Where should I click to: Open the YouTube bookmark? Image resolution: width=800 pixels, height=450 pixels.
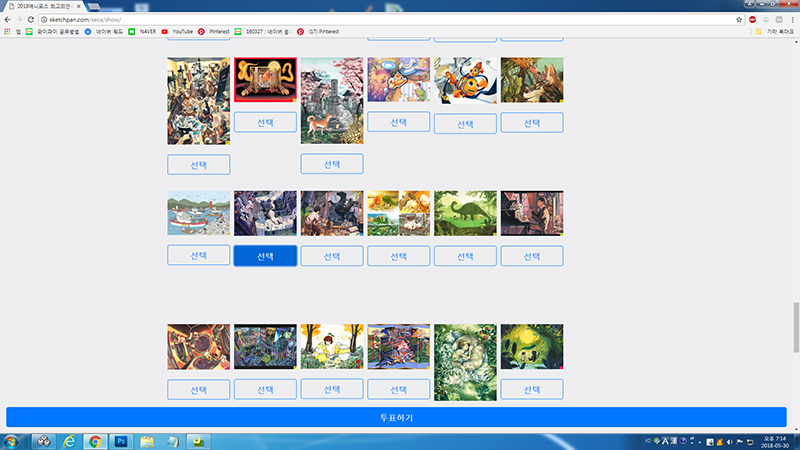[x=177, y=32]
